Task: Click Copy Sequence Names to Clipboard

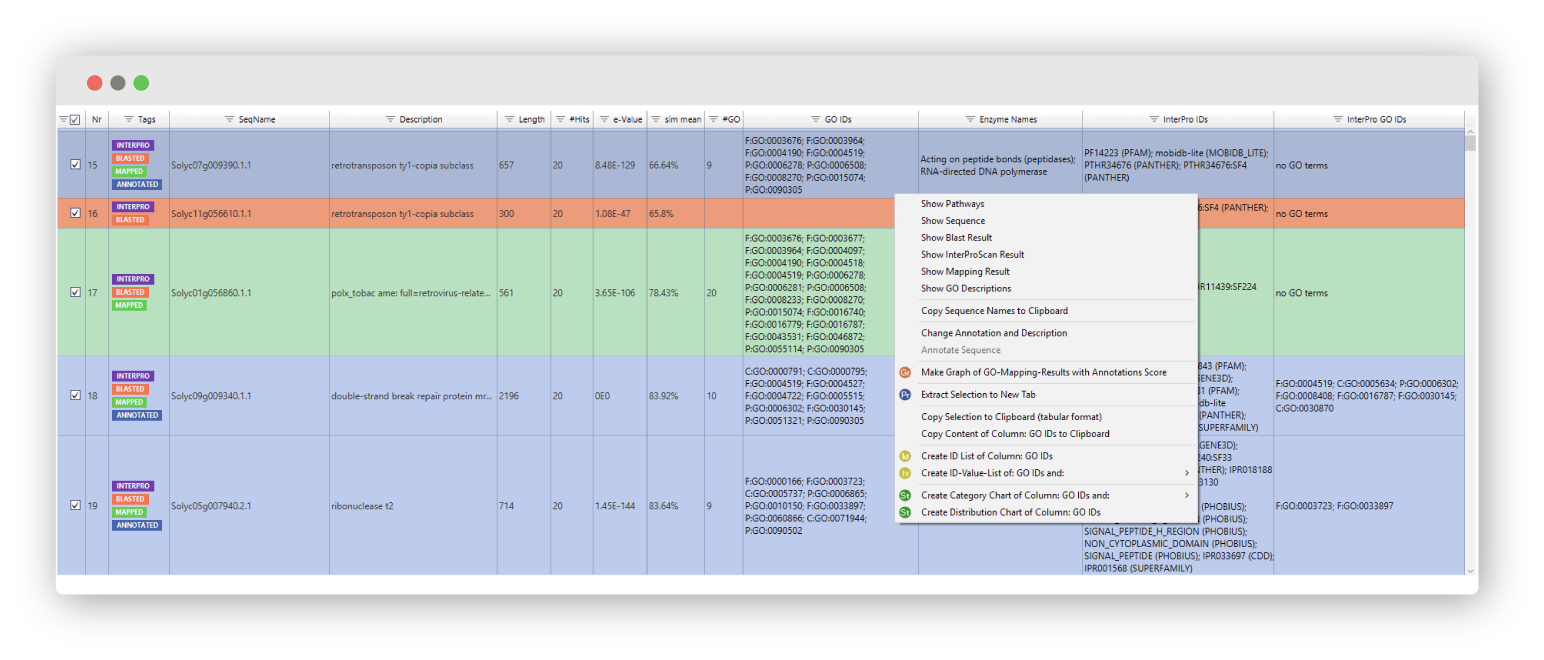Action: pos(994,310)
